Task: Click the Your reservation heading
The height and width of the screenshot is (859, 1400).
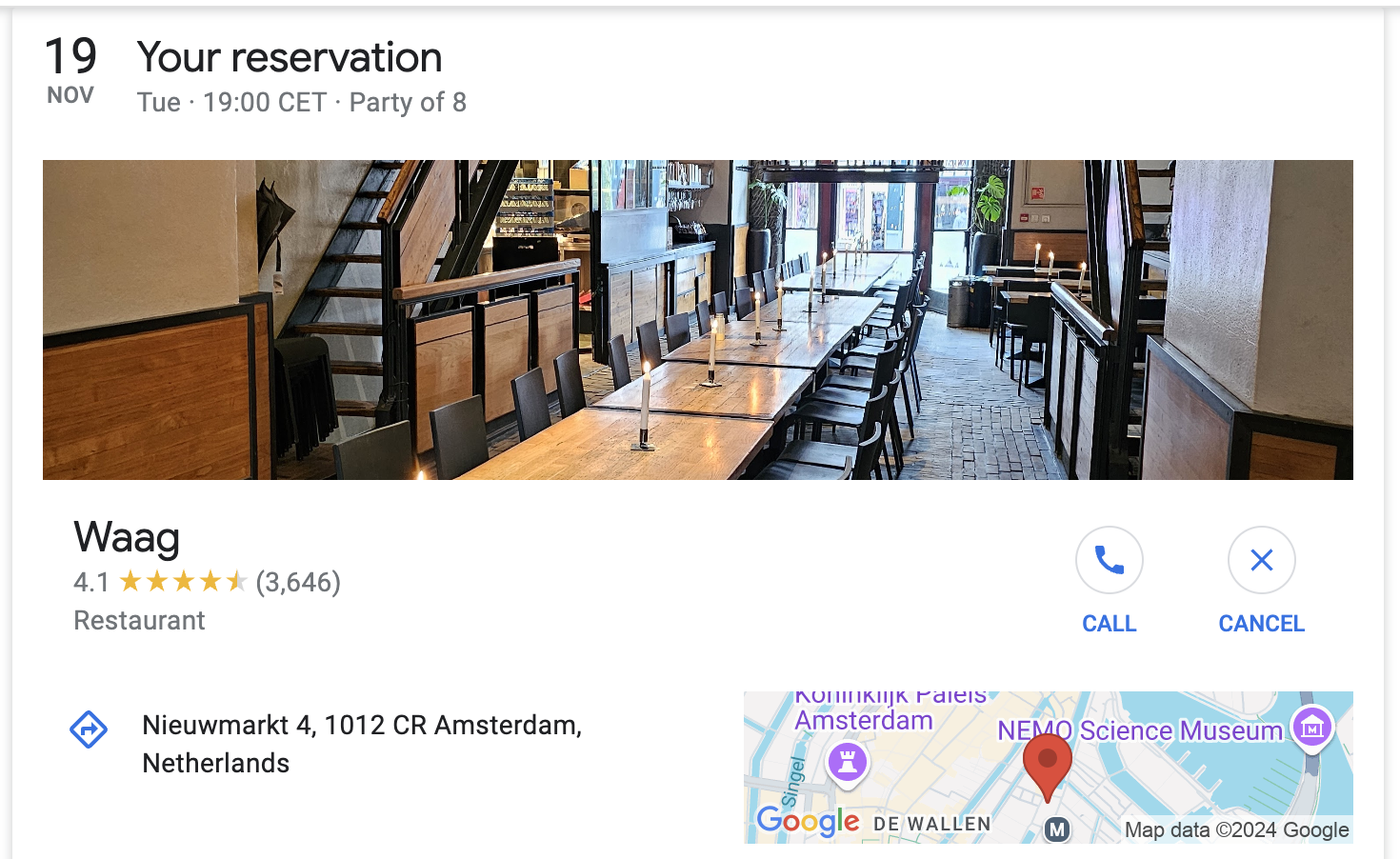Action: tap(290, 57)
